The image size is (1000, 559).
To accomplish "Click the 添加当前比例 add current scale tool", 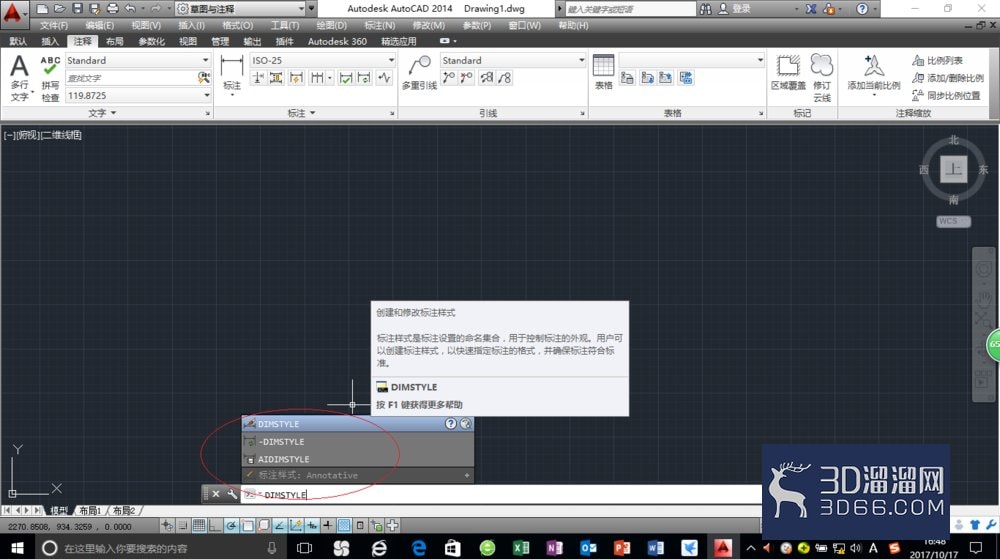I will pyautogui.click(x=874, y=73).
